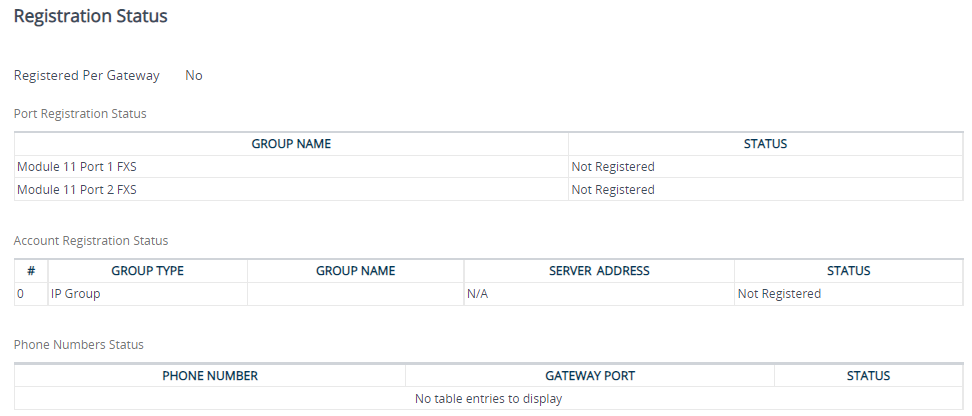Image resolution: width=972 pixels, height=416 pixels.
Task: Click Not Registered status for Port 1
Action: (x=613, y=167)
